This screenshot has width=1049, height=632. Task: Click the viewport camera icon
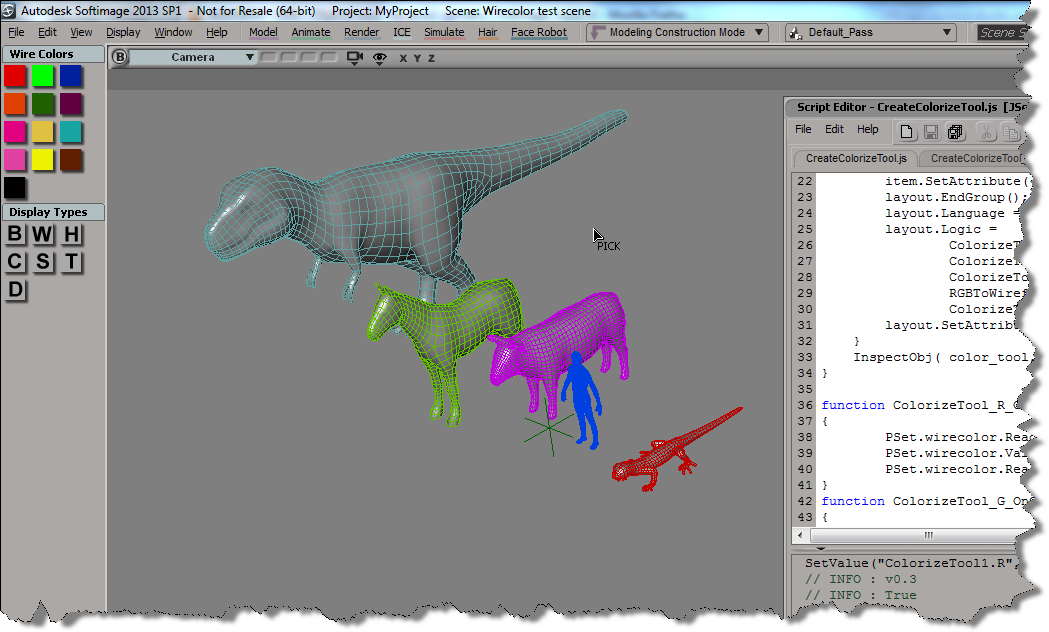click(354, 58)
